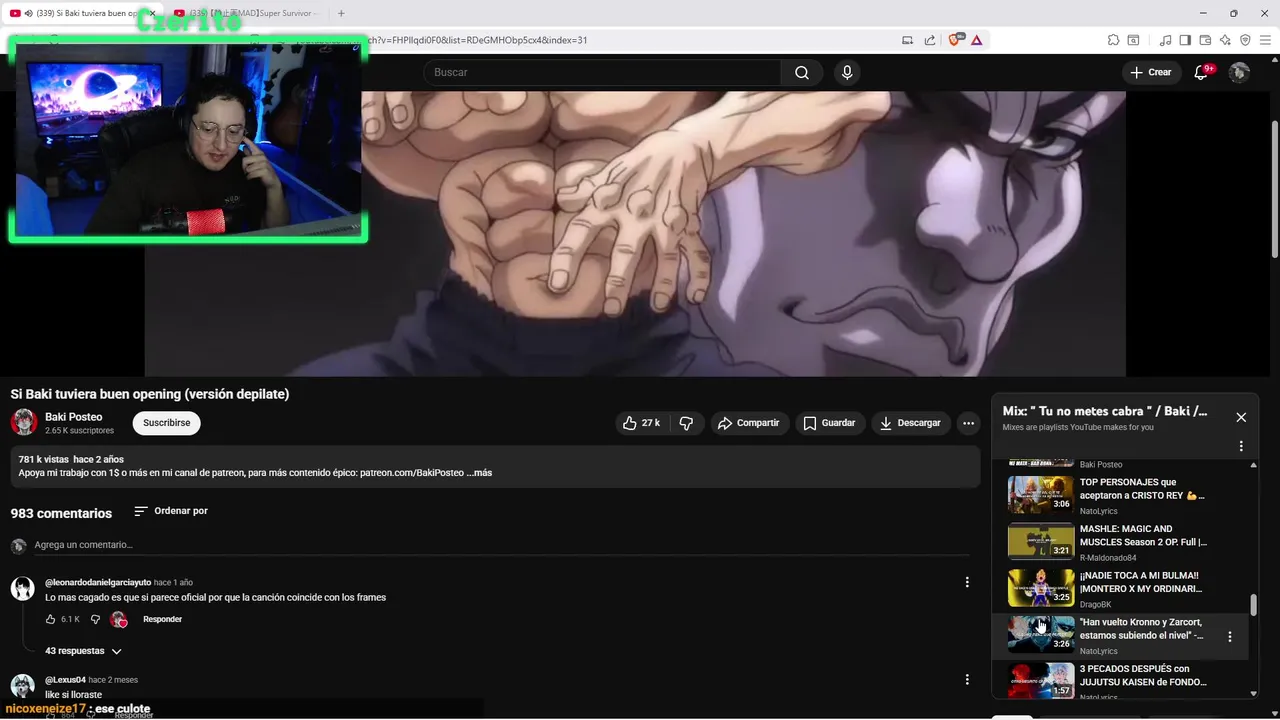The width and height of the screenshot is (1280, 720).
Task: Click the Brave Rewards triangle icon
Action: click(976, 40)
